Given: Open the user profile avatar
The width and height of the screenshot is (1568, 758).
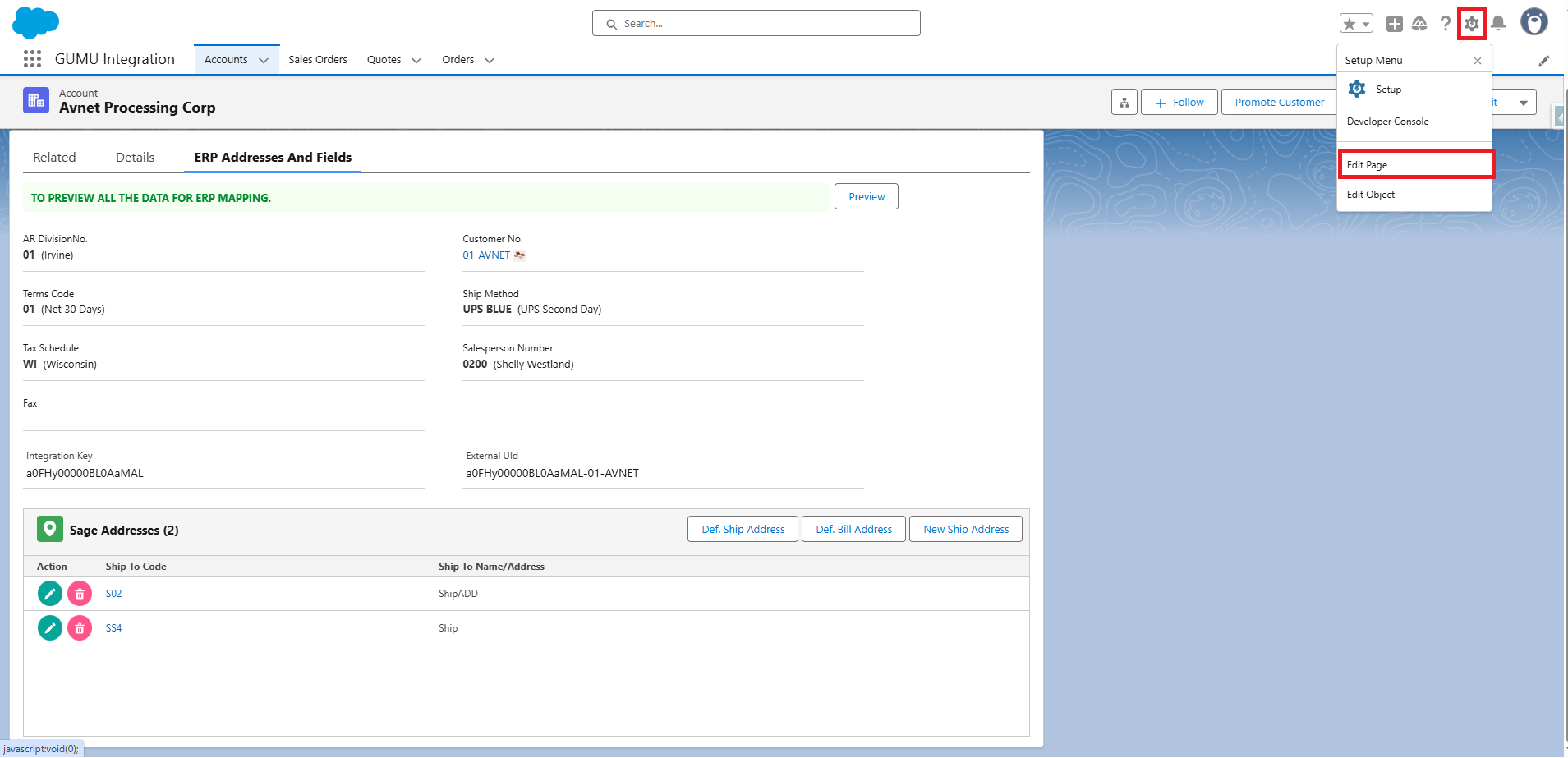Looking at the screenshot, I should [x=1534, y=22].
